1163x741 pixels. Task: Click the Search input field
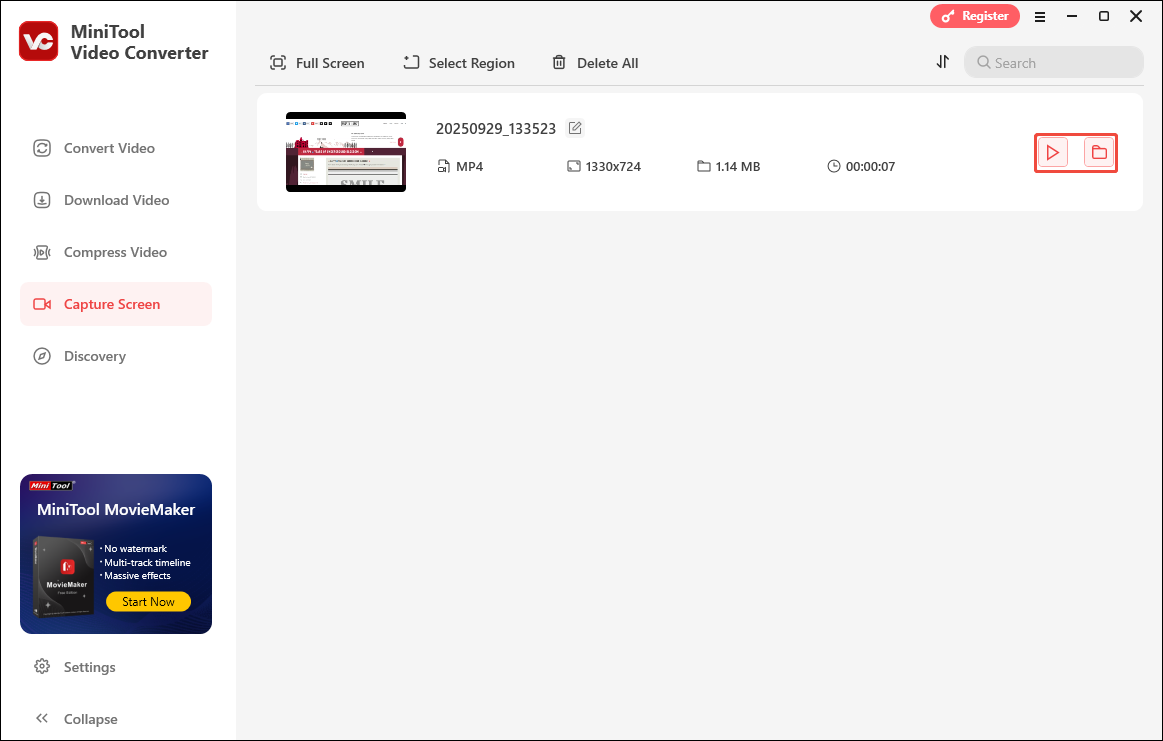coord(1053,62)
